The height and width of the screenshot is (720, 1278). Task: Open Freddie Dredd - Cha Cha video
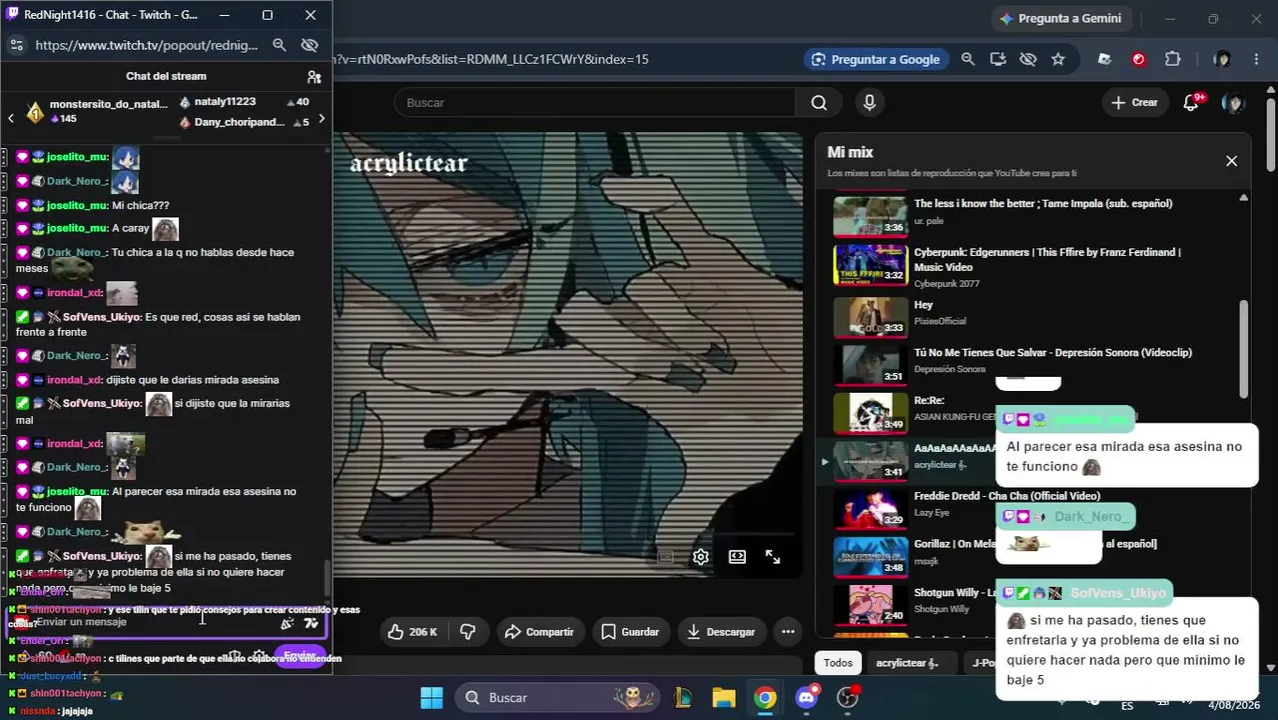coord(1007,496)
